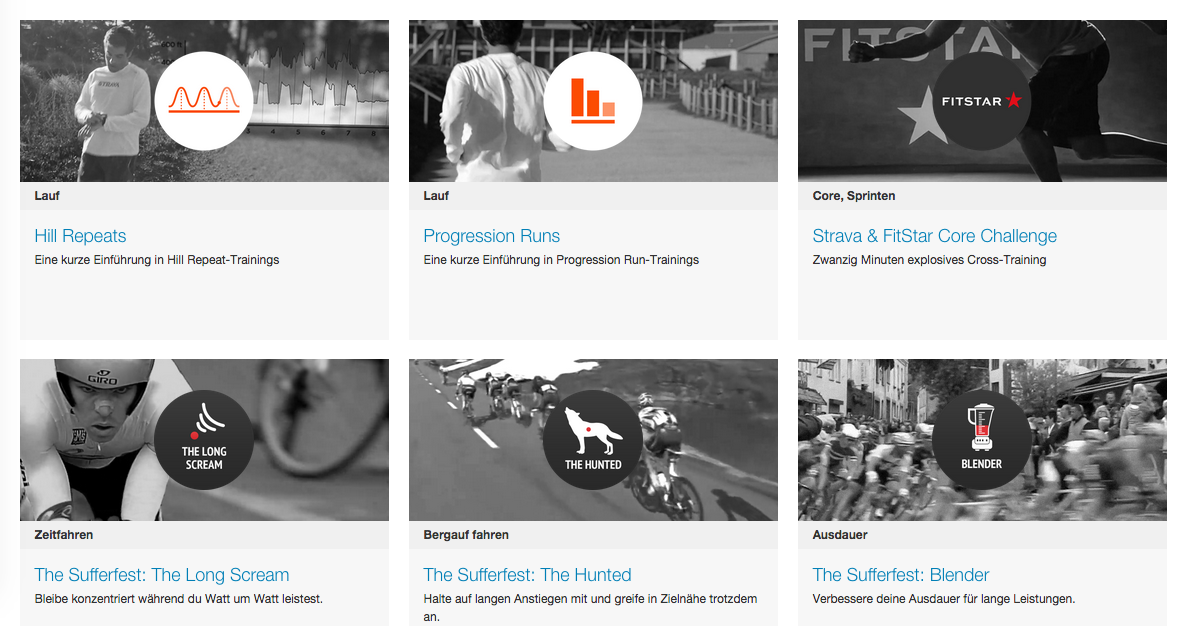
Task: Open Strava & FitStar Core Challenge link
Action: [935, 236]
